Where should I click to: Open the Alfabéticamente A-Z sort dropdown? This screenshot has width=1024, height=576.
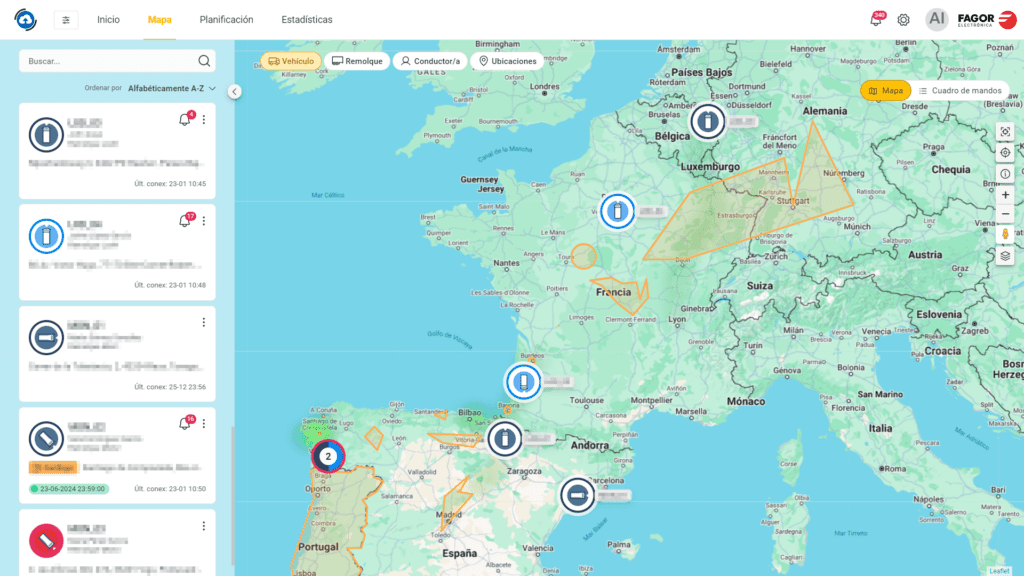171,88
